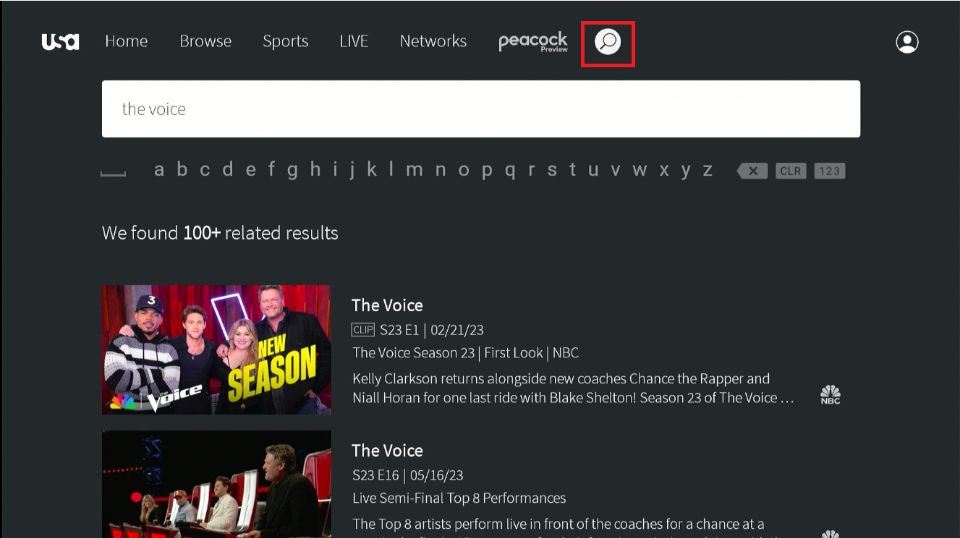Select letter e on keyboard
The image size is (960, 538).
(250, 170)
